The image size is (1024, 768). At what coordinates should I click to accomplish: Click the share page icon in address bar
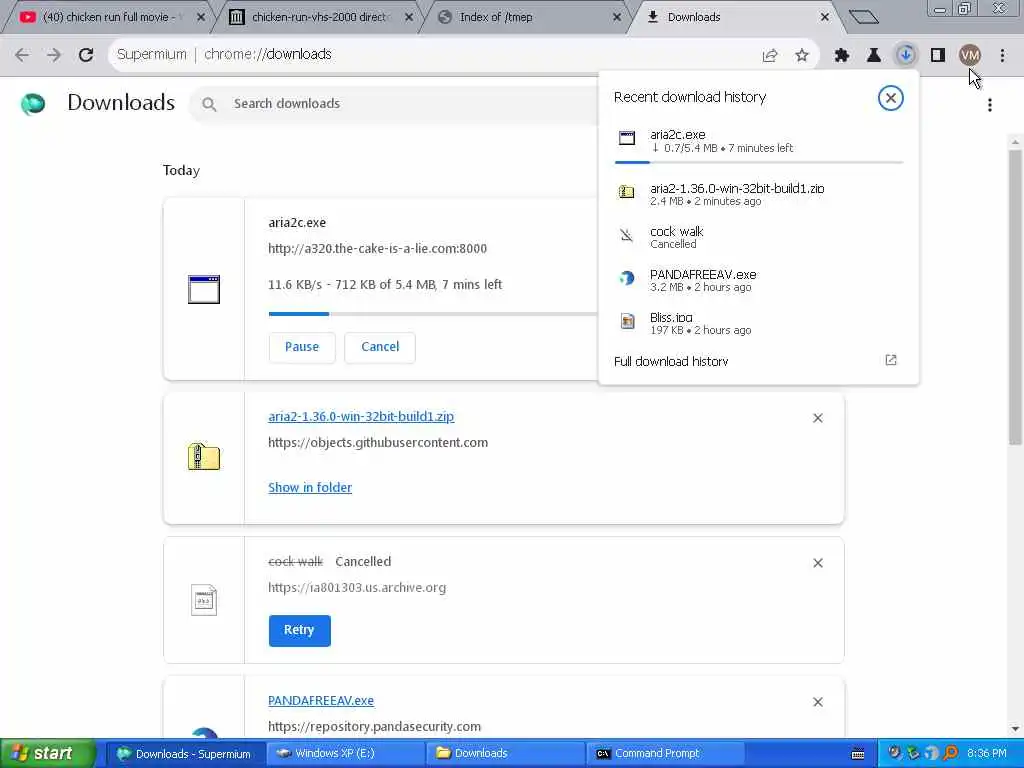pyautogui.click(x=770, y=56)
